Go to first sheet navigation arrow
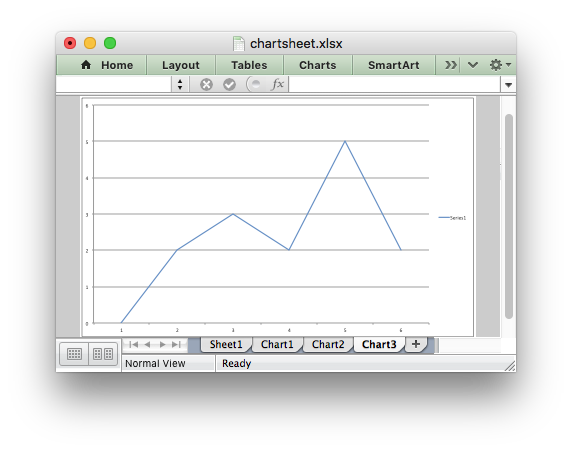572x452 pixels. pos(134,344)
